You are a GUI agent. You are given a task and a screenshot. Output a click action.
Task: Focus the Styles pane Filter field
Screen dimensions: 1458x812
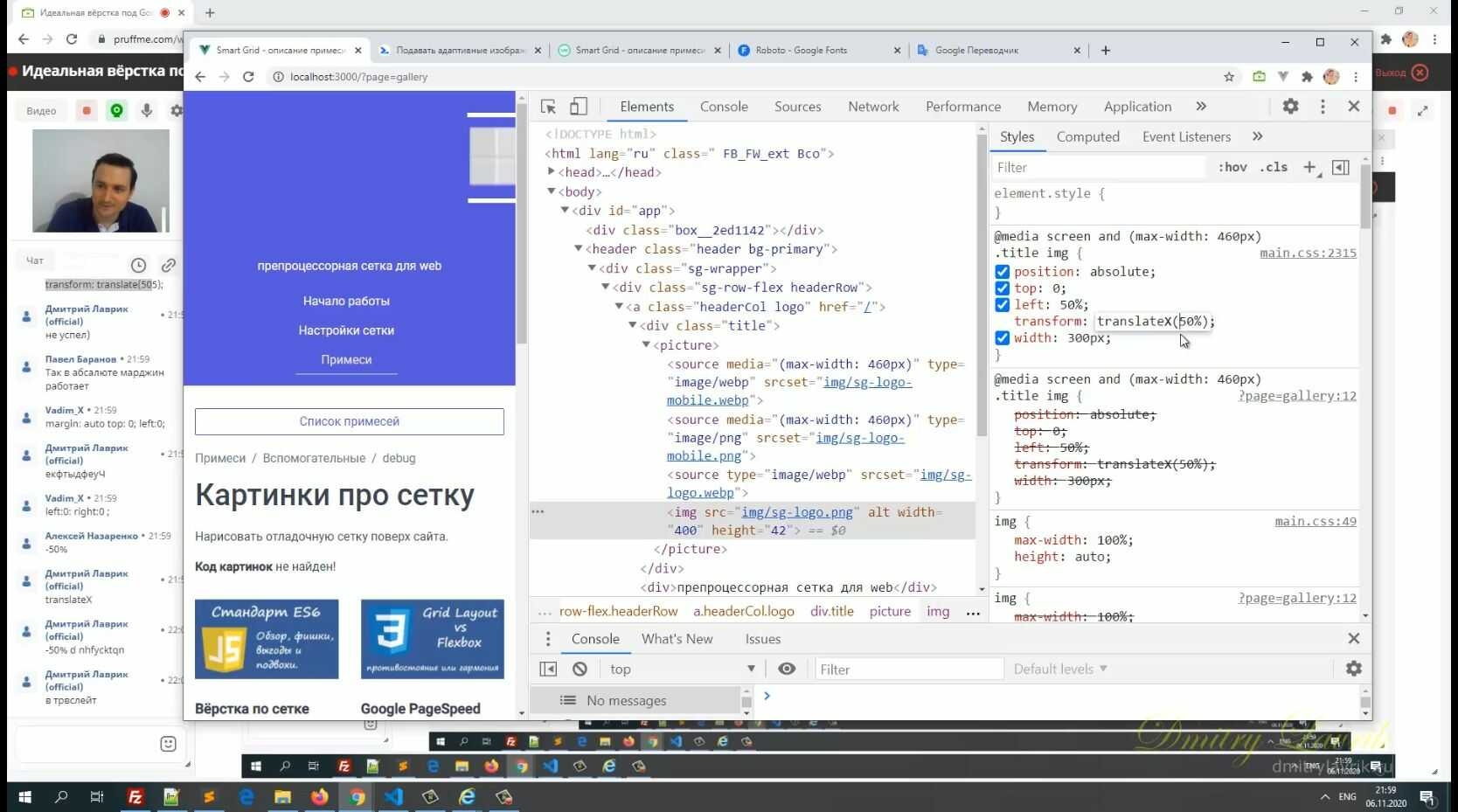click(x=1098, y=167)
